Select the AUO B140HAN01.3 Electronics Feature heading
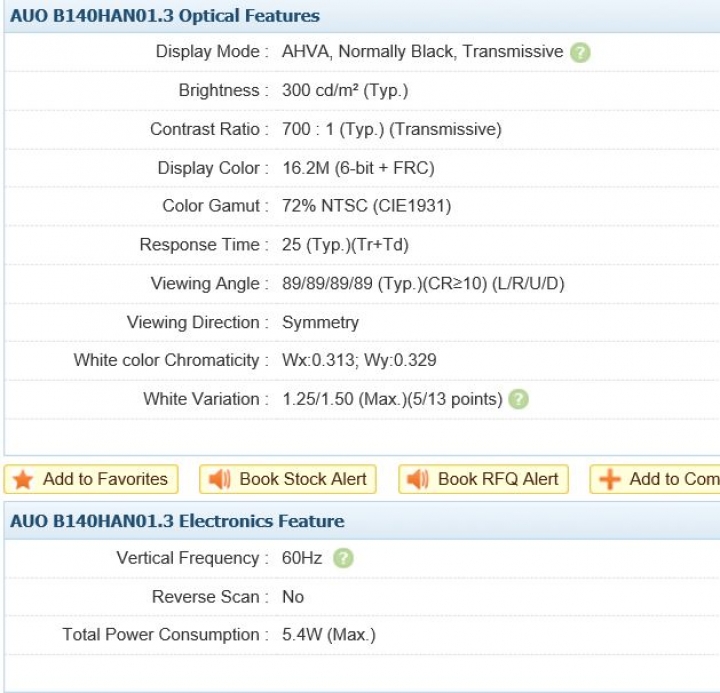 click(177, 521)
